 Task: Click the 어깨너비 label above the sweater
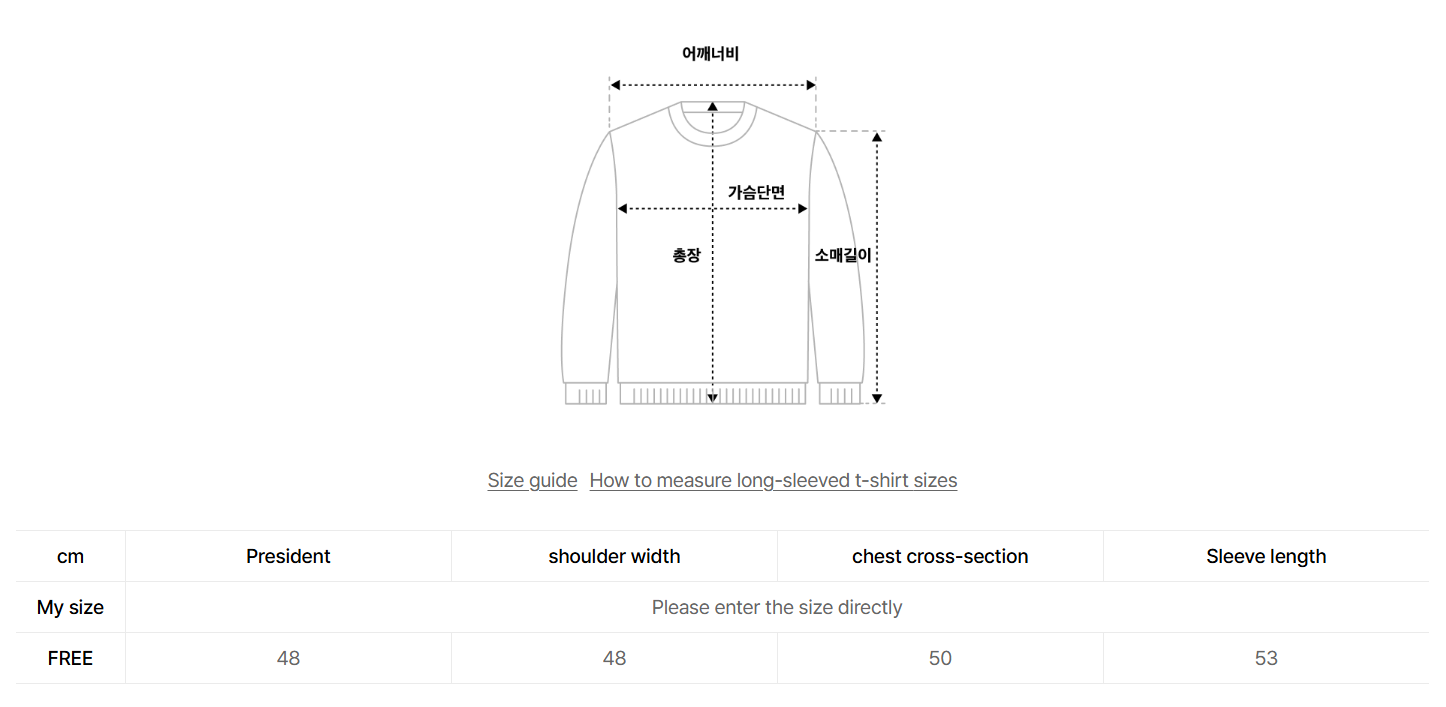coord(710,54)
